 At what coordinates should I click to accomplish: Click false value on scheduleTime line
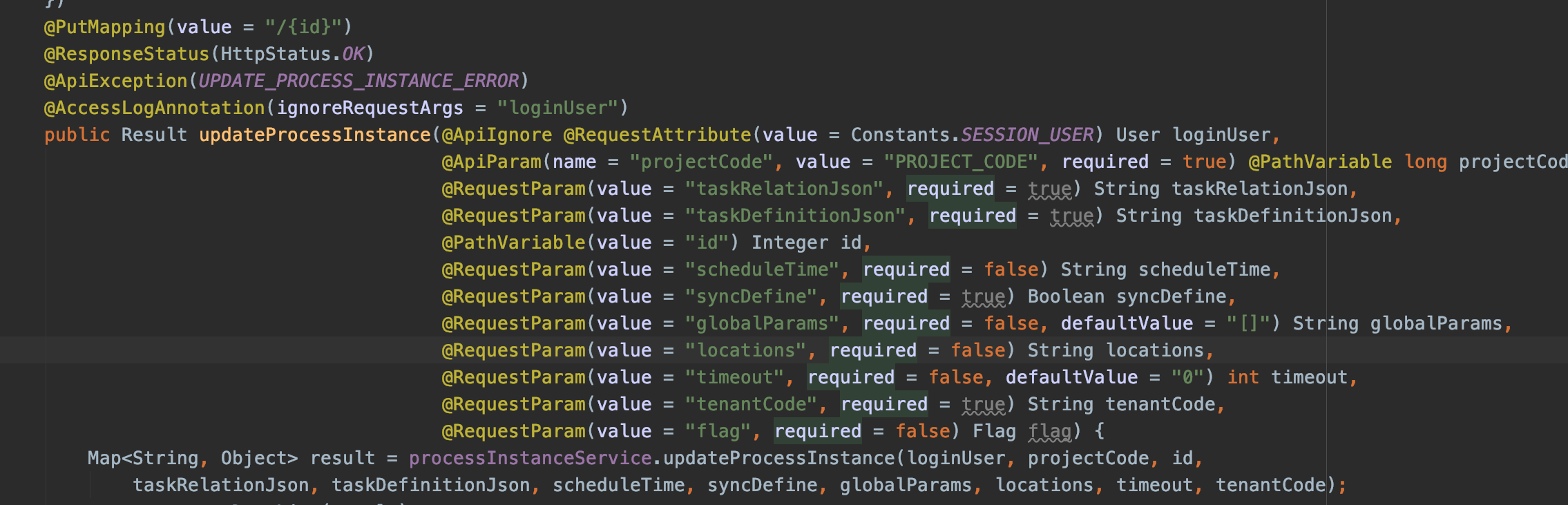(1011, 269)
